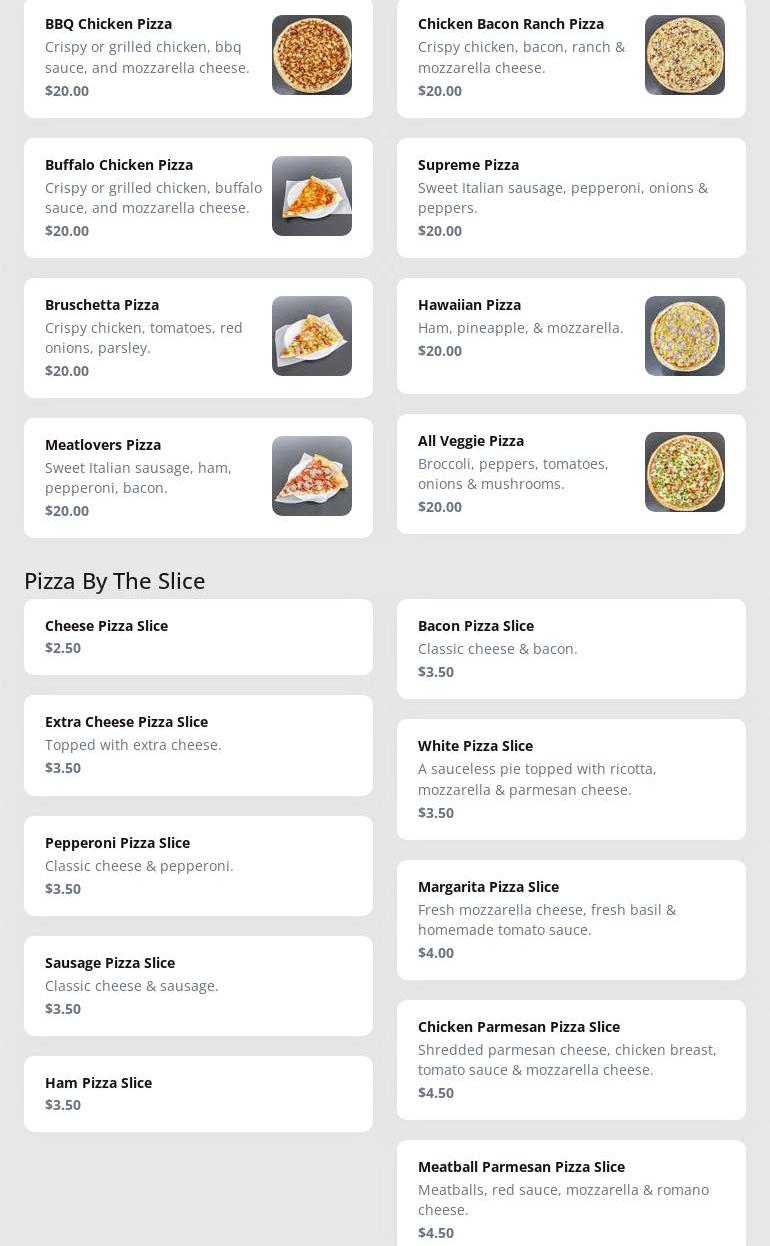
Task: Choose the Extra Cheese Pizza Slice title
Action: pos(126,722)
